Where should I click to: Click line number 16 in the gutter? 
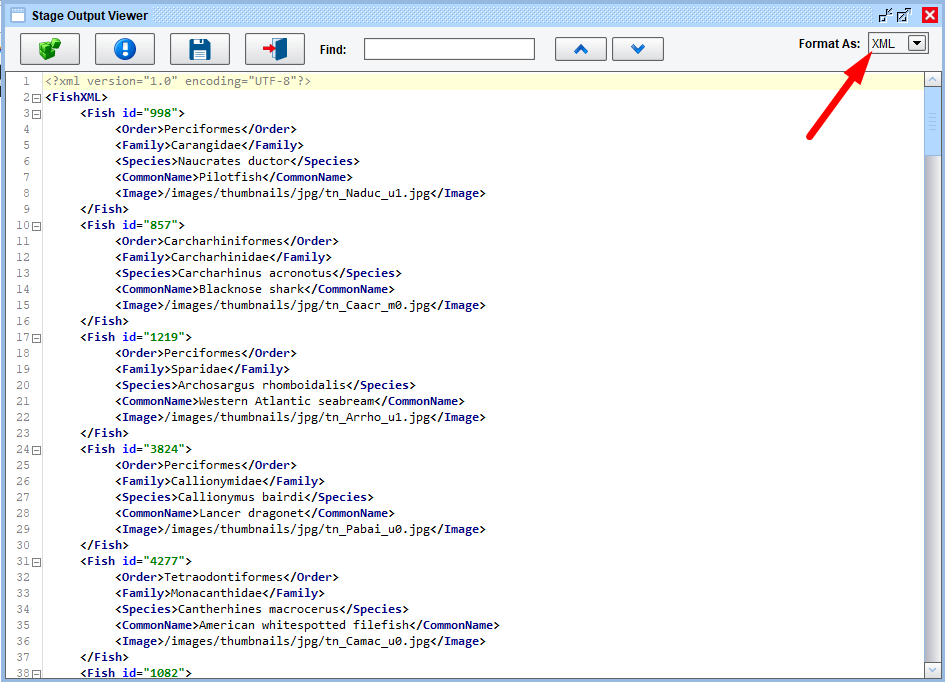tap(23, 321)
